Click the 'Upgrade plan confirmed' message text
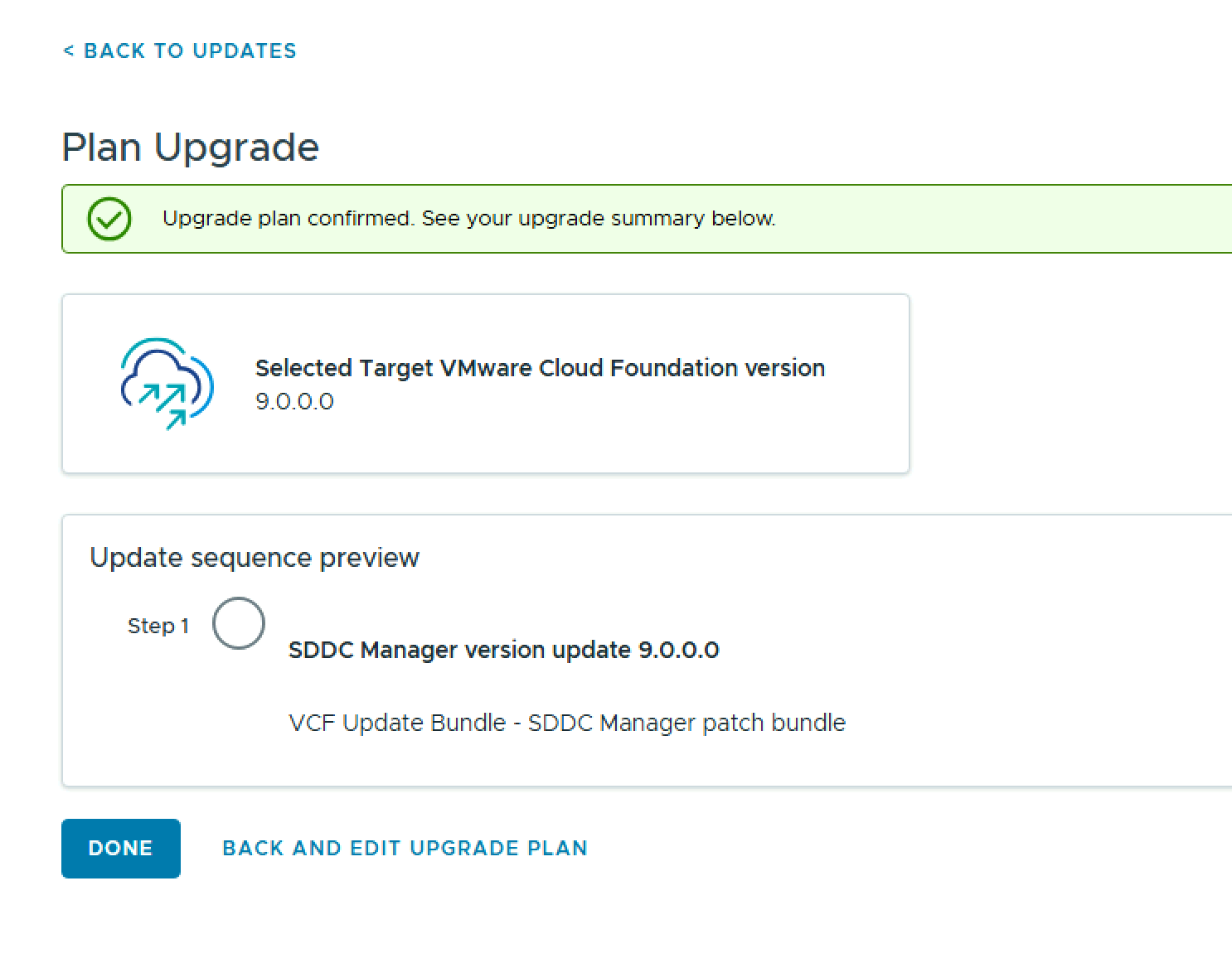The height and width of the screenshot is (968, 1232). point(468,219)
